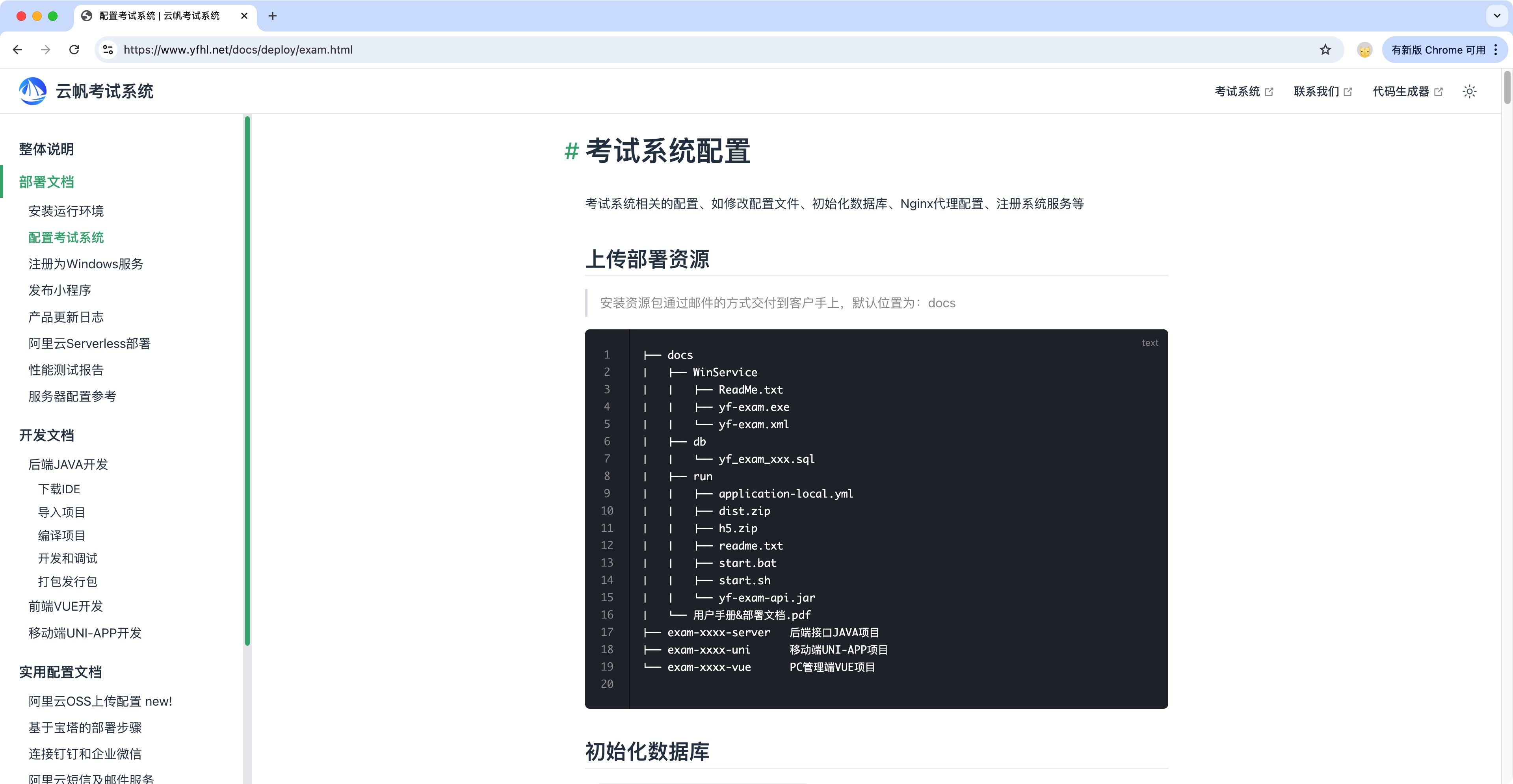Reload the current page
This screenshot has width=1513, height=784.
coord(74,49)
